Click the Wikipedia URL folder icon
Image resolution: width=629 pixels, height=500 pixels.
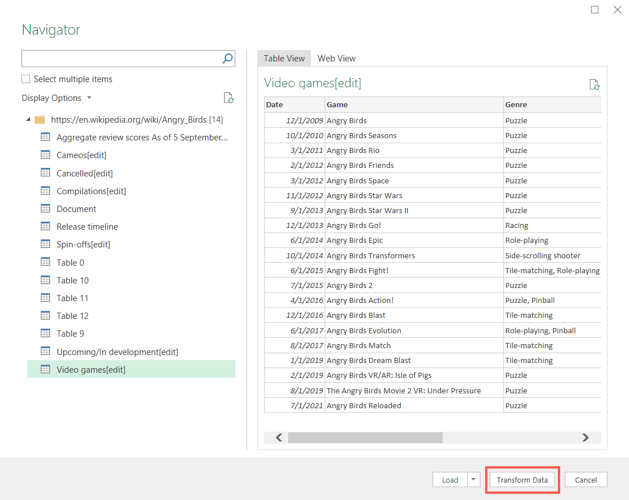pyautogui.click(x=40, y=120)
